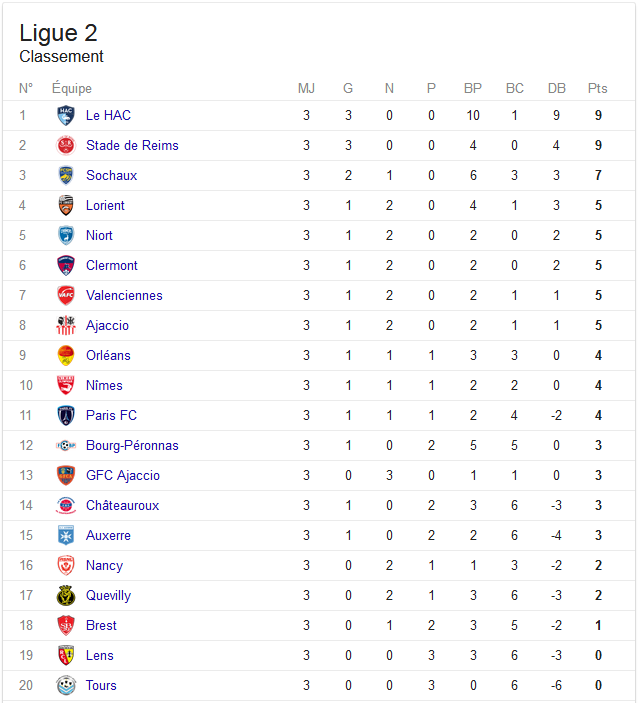638x703 pixels.
Task: Click the Tours team crest
Action: pos(66,686)
